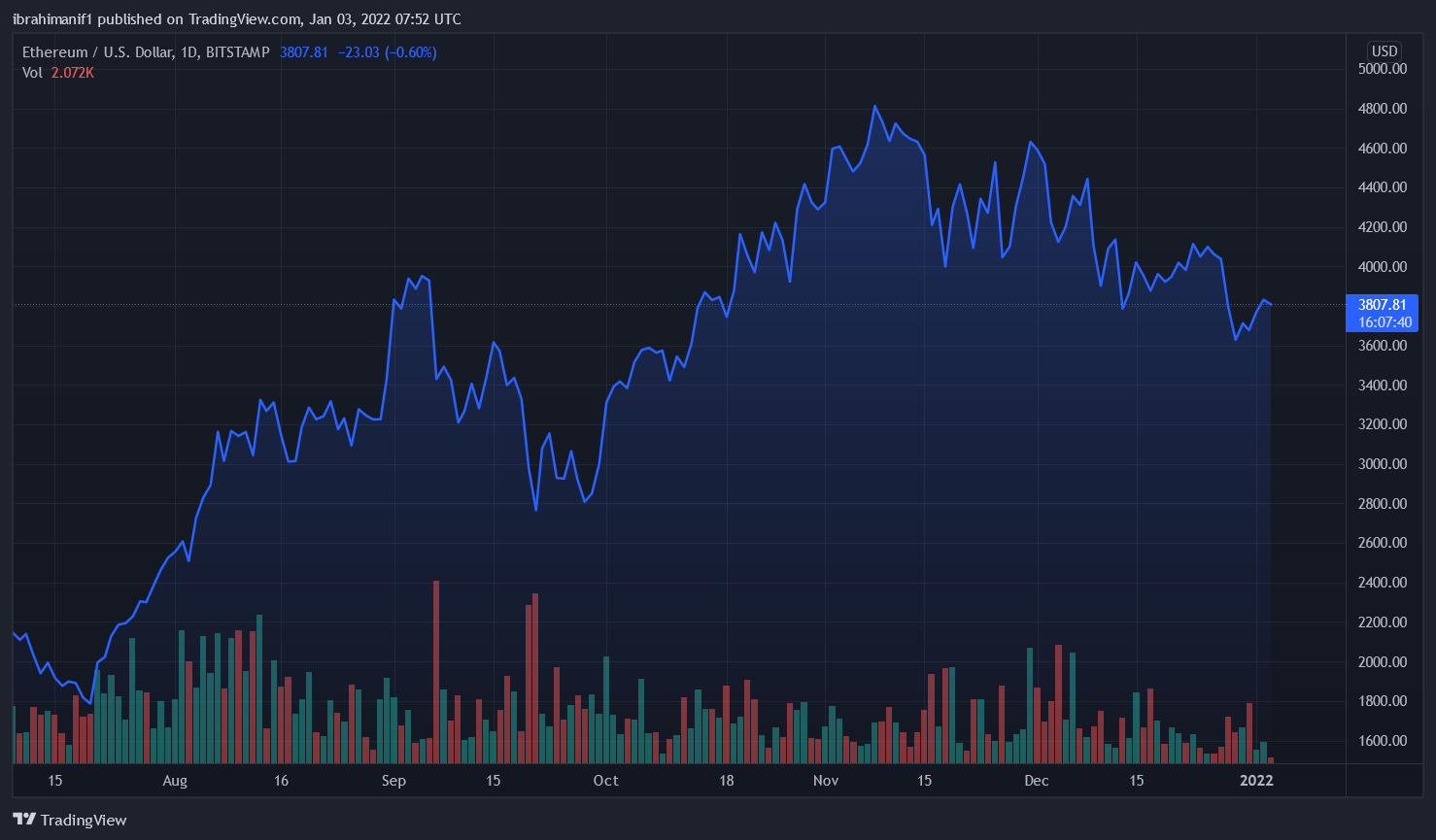Click the 2800.00 price axis label
1436x840 pixels.
click(x=1383, y=504)
